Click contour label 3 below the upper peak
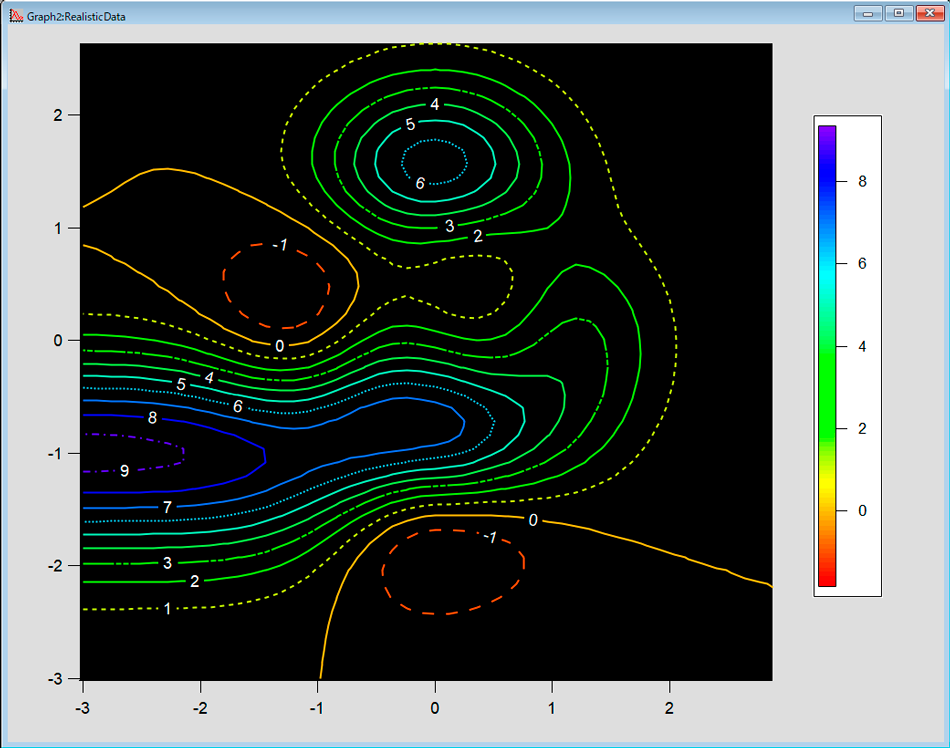Viewport: 950px width, 748px height. pyautogui.click(x=450, y=226)
